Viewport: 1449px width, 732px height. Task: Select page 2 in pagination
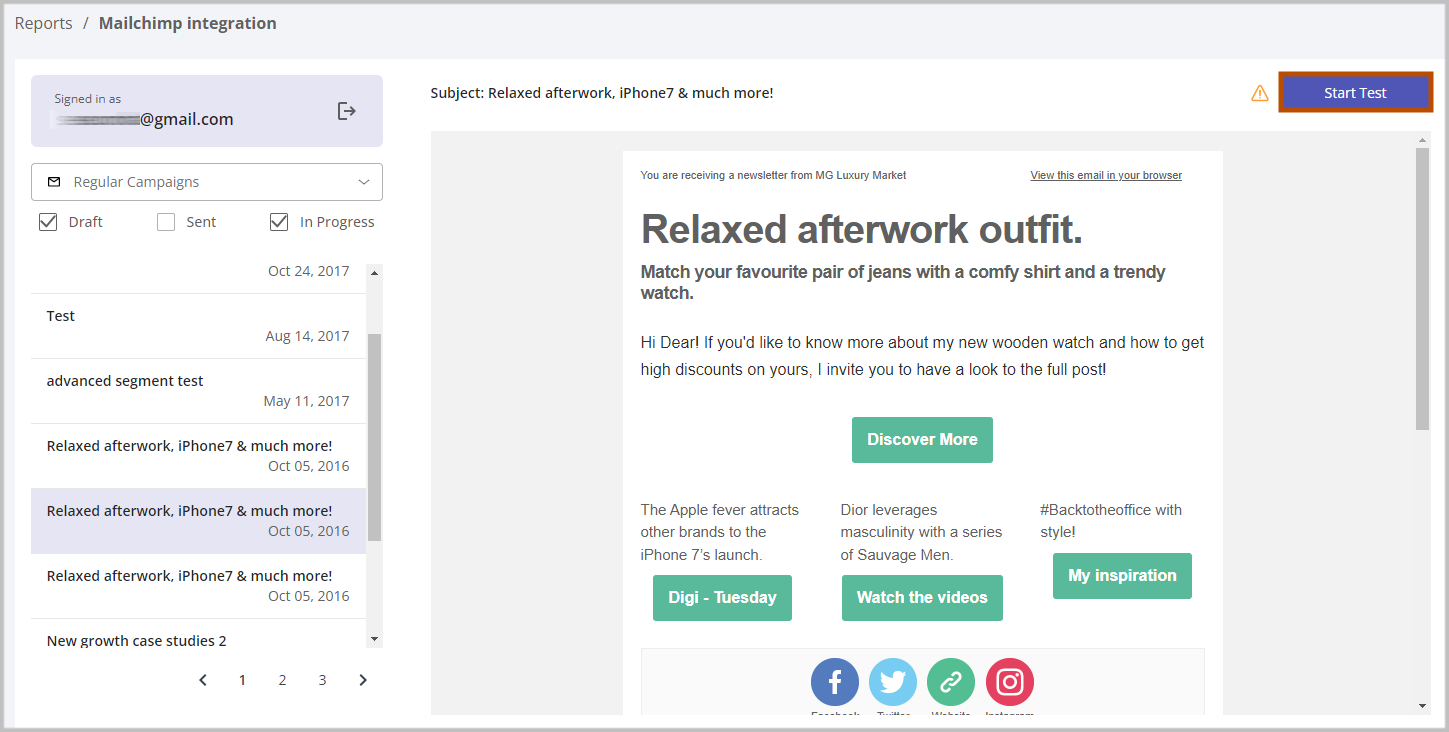(x=282, y=680)
